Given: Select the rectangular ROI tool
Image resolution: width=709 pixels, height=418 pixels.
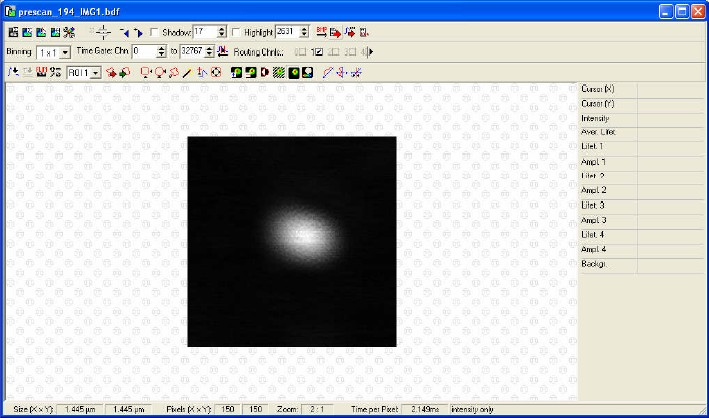Looking at the screenshot, I should (x=146, y=72).
